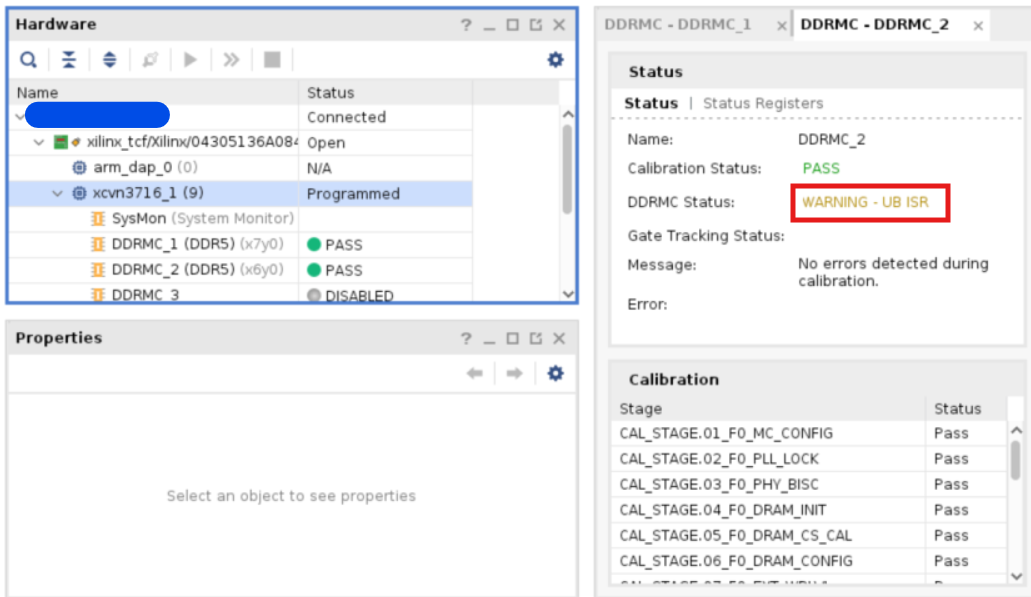
Task: Close the DDRMC - DDRMC_2 tab
Action: tap(978, 26)
